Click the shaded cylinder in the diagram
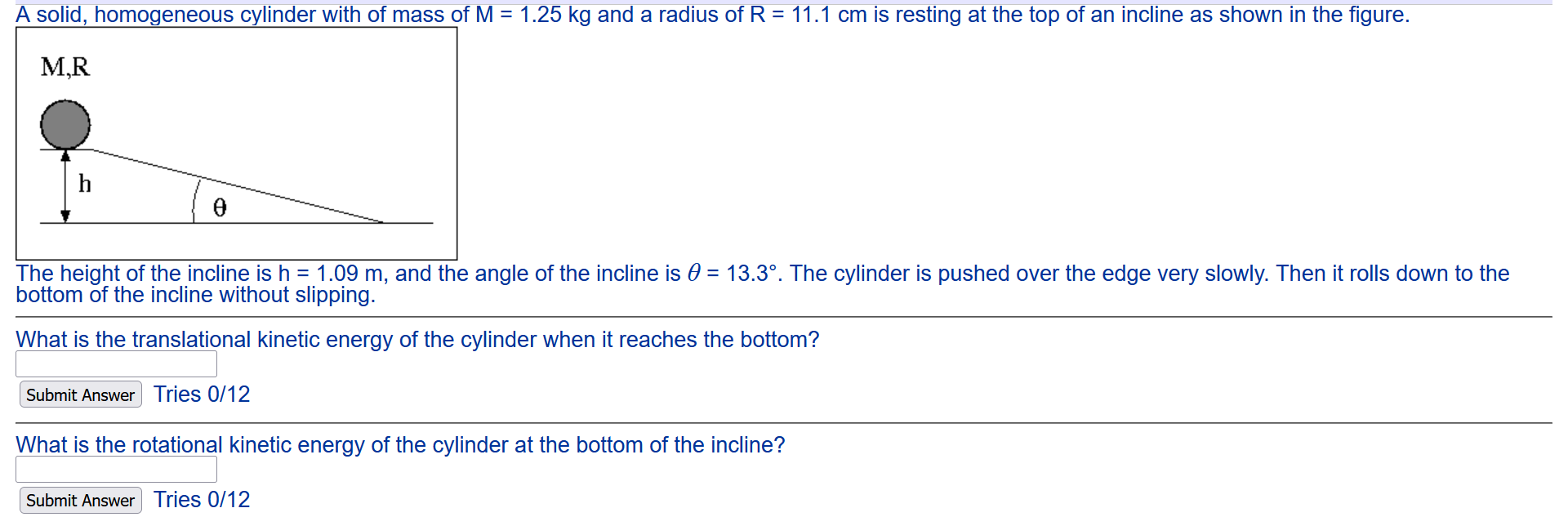 coord(64,124)
